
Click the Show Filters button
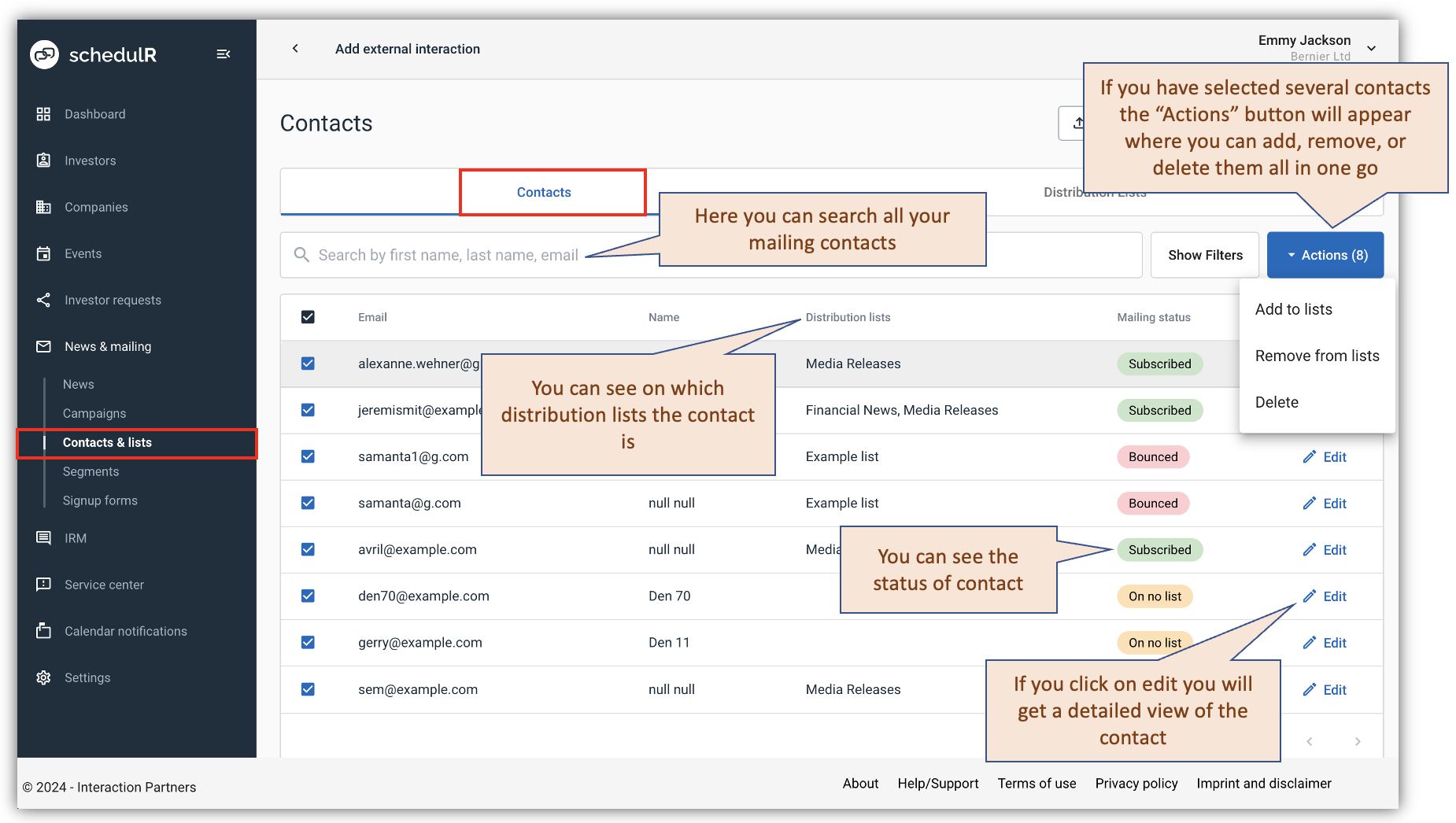click(1204, 254)
